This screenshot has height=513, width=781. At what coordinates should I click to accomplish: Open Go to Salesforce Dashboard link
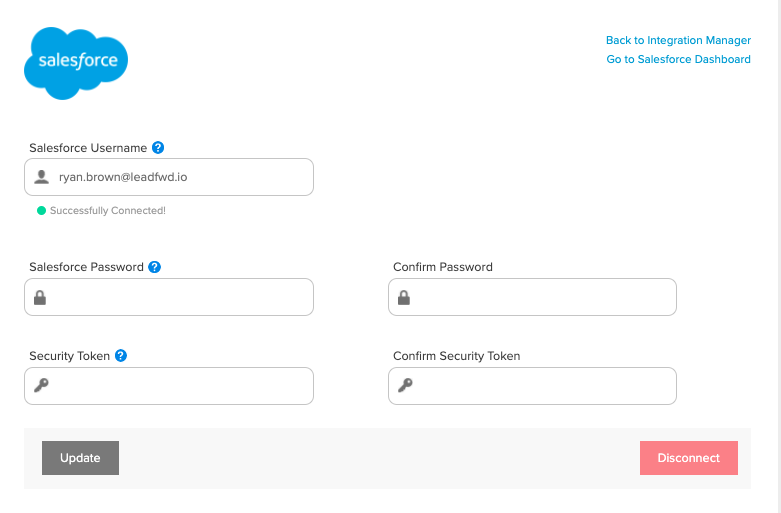point(678,59)
